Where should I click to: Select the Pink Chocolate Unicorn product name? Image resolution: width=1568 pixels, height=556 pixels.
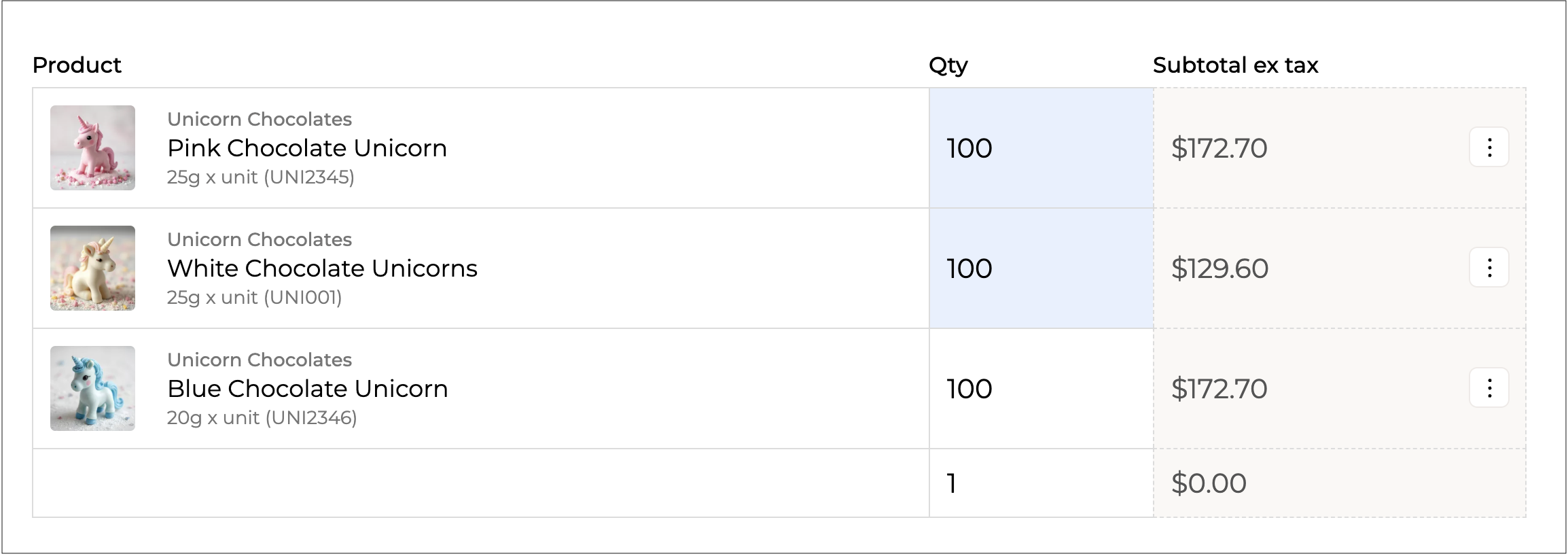tap(307, 148)
